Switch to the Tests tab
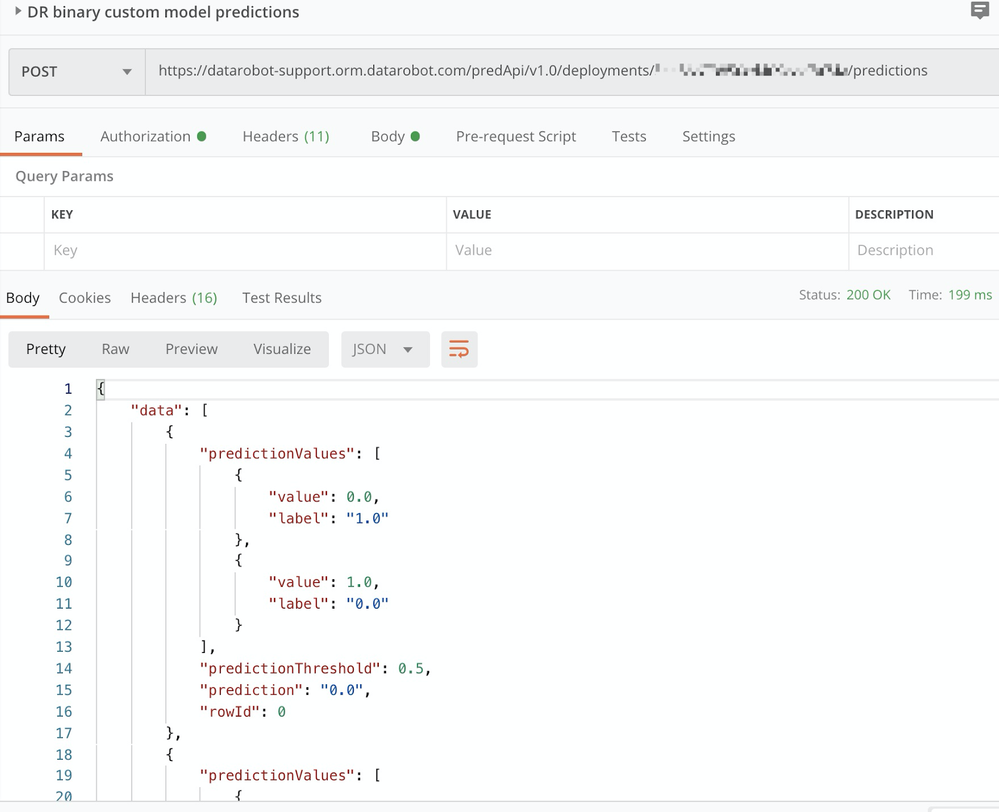This screenshot has width=999, height=812. click(x=629, y=136)
